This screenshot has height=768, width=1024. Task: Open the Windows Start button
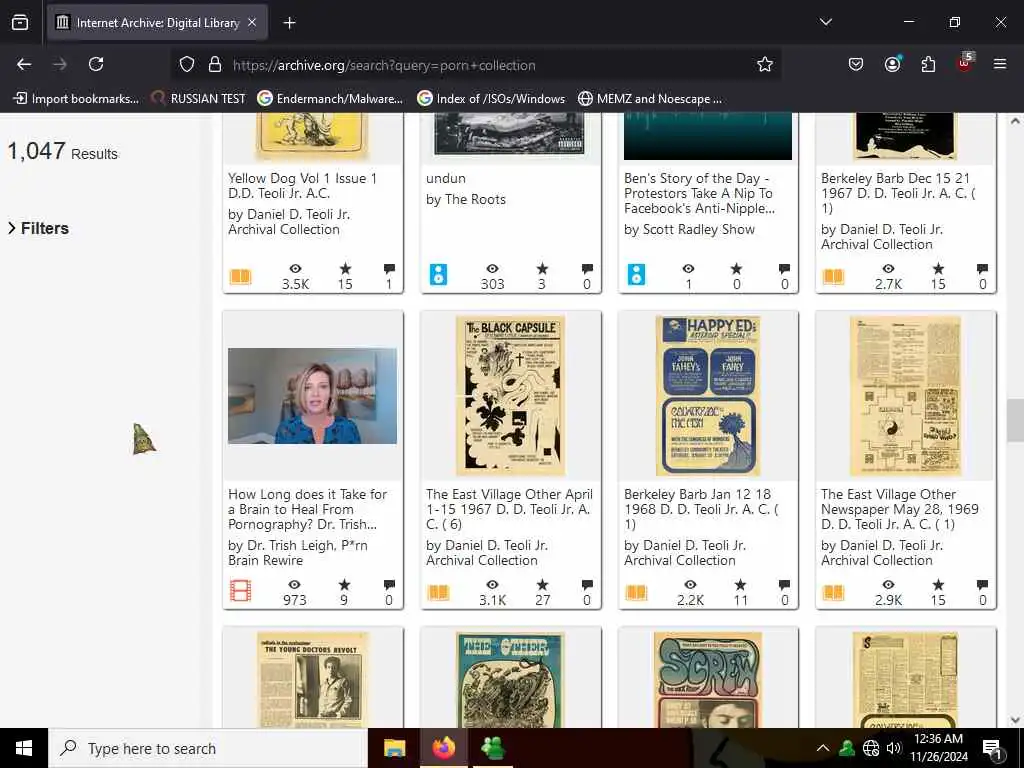[x=24, y=748]
